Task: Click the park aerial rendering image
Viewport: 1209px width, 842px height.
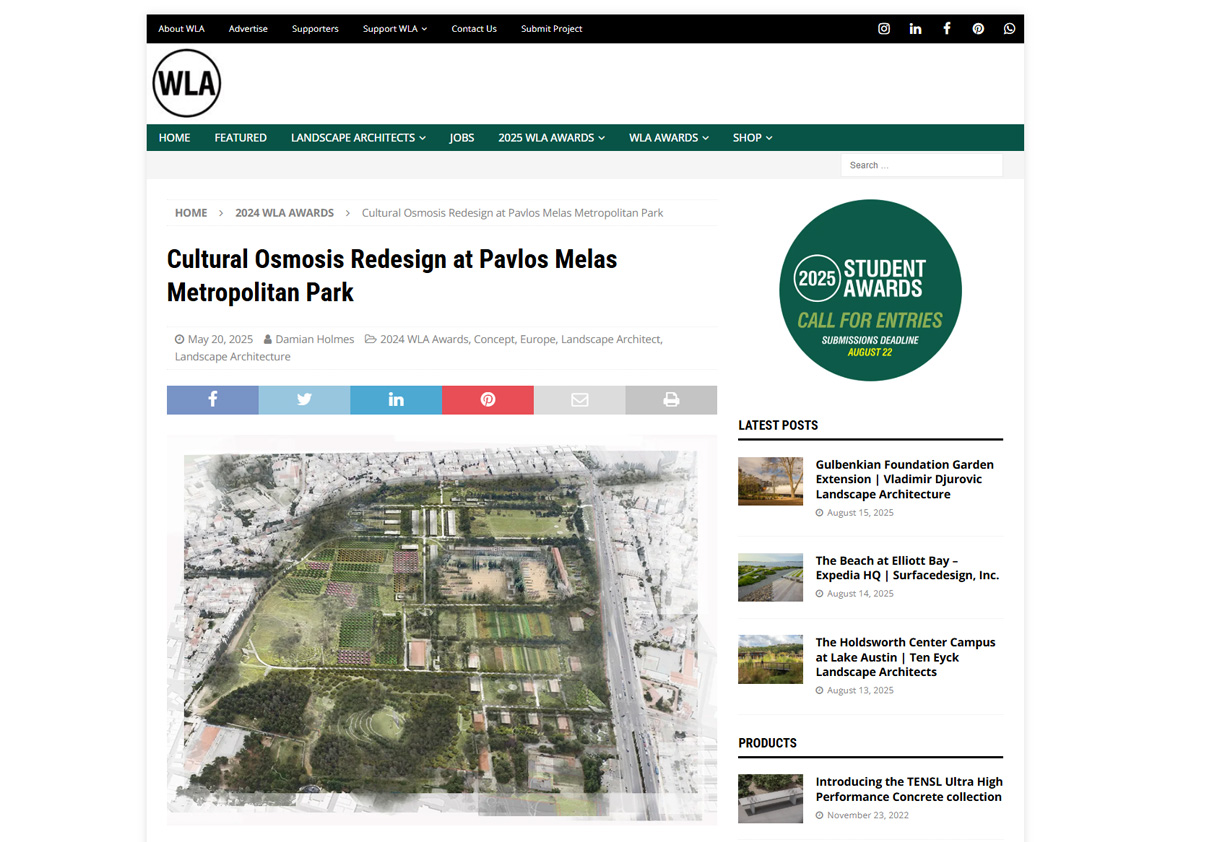Action: point(442,629)
